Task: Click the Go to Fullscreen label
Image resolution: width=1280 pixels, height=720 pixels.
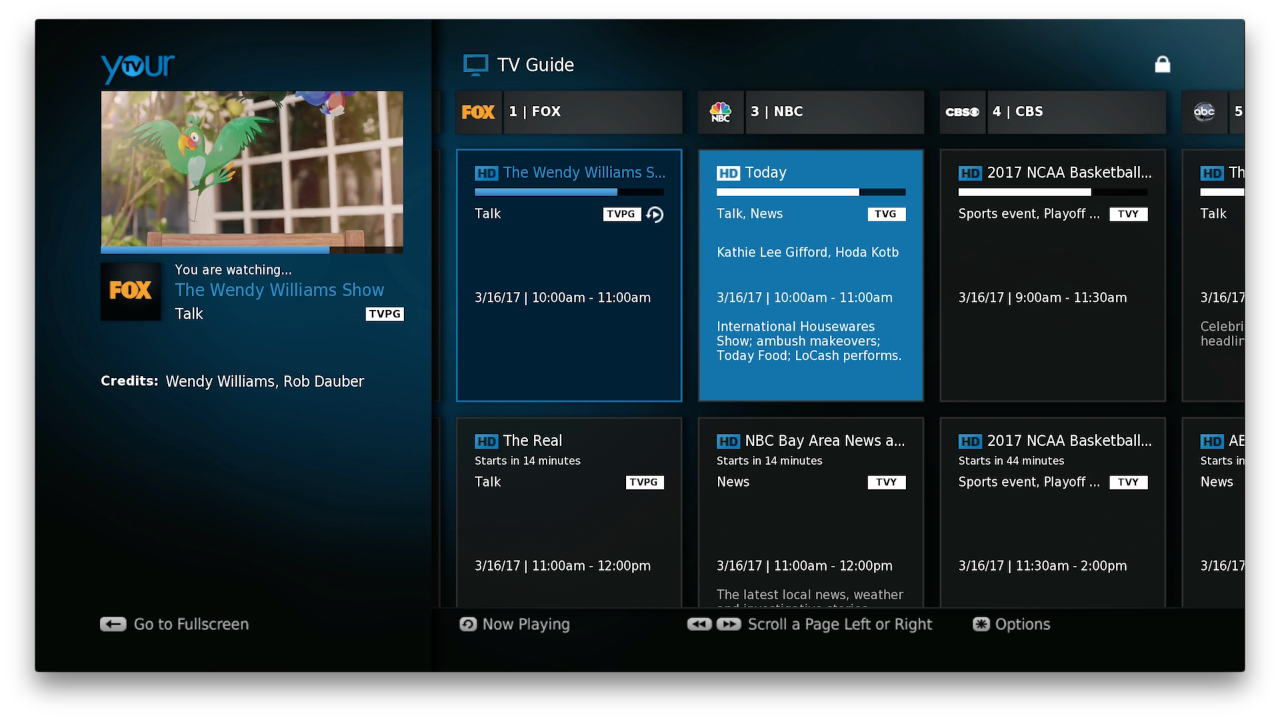Action: [191, 623]
